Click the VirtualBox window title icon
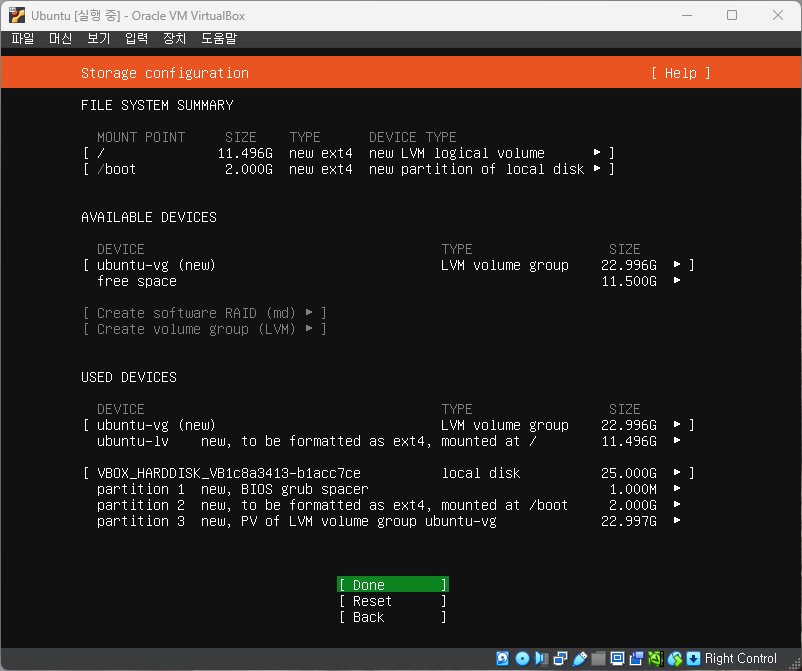Screen dimensions: 802x671 click(x=17, y=15)
